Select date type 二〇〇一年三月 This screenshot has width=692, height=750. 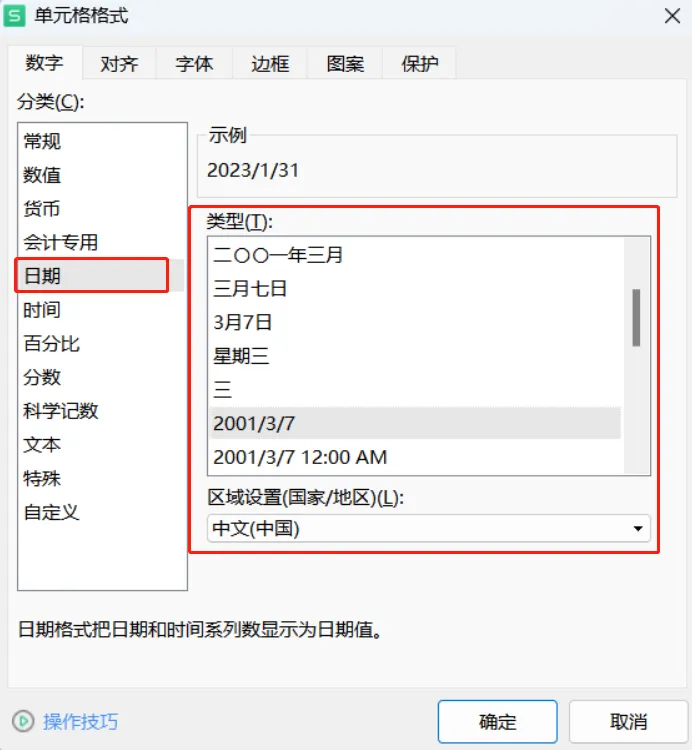coord(416,254)
